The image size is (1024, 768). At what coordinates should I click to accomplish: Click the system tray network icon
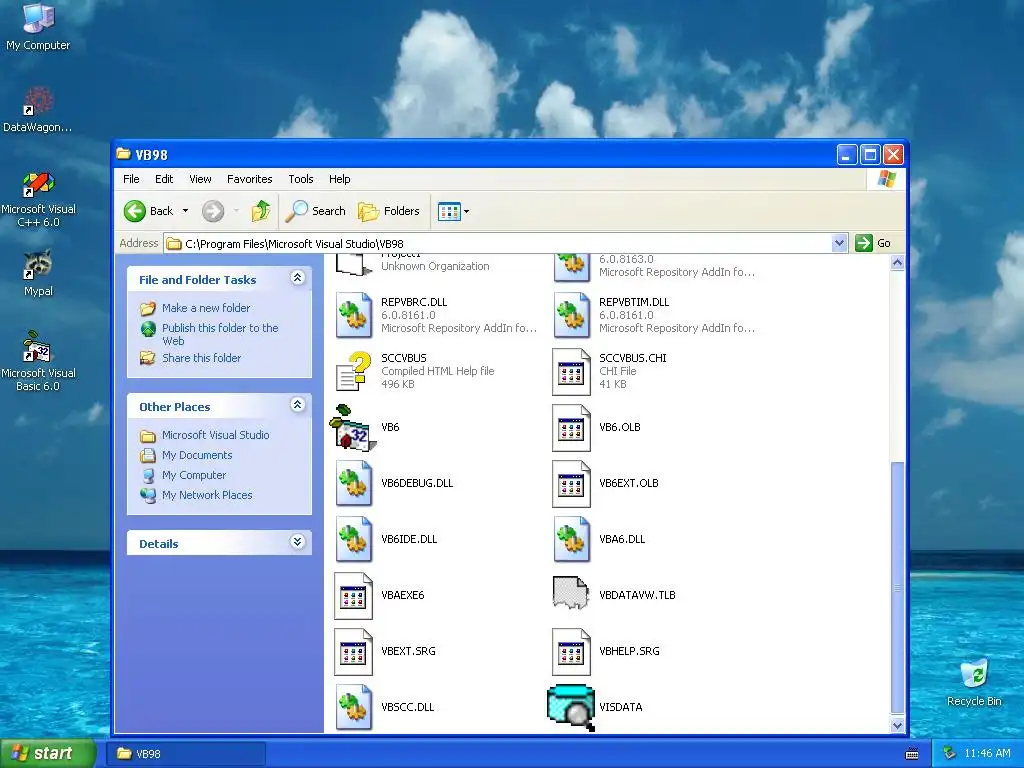click(x=950, y=754)
